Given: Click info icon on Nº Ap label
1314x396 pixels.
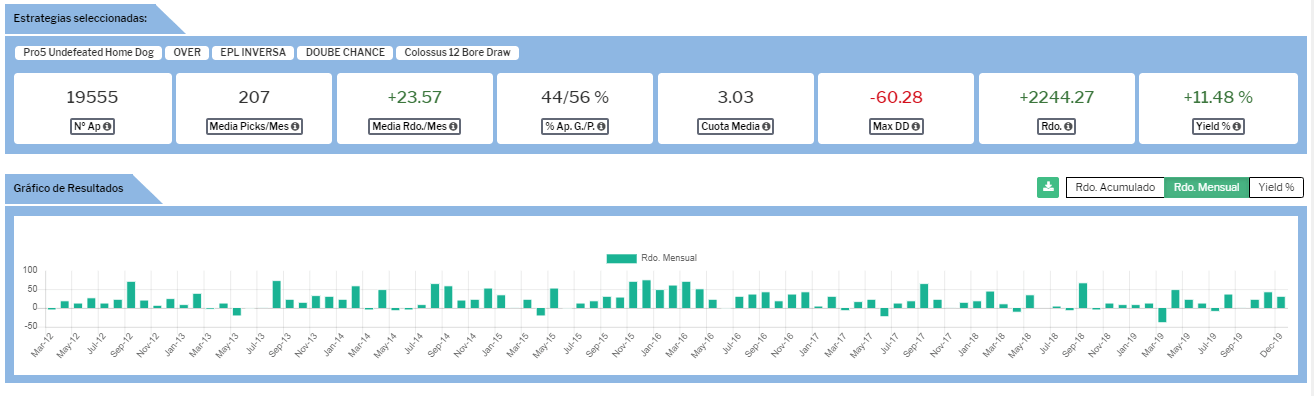Looking at the screenshot, I should (107, 127).
